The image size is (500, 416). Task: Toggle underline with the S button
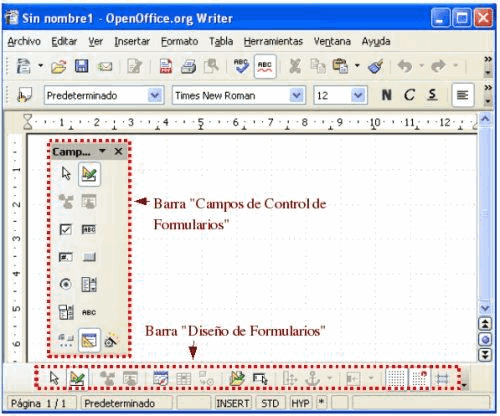(432, 95)
